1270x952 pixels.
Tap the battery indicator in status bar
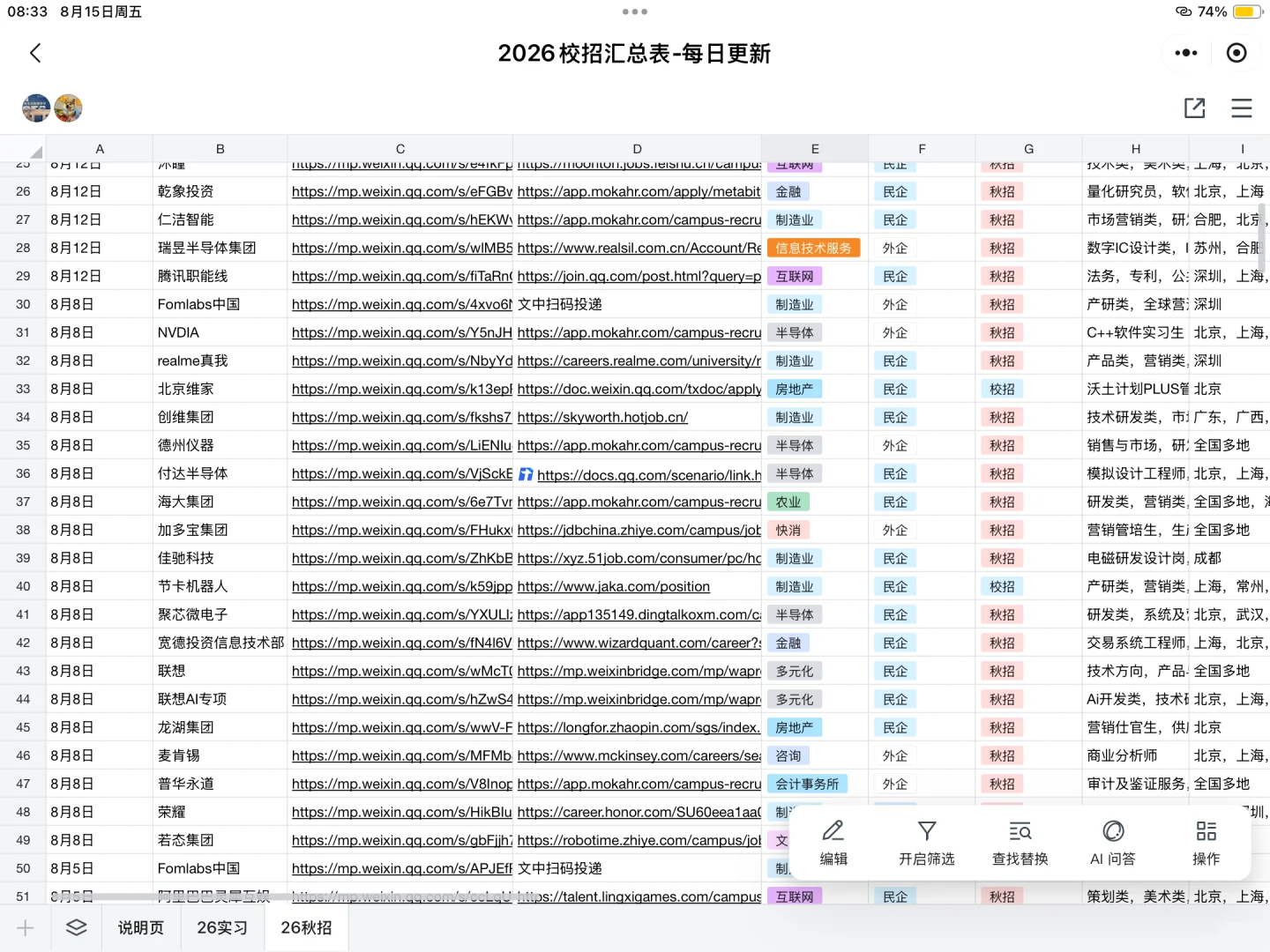[x=1244, y=11]
